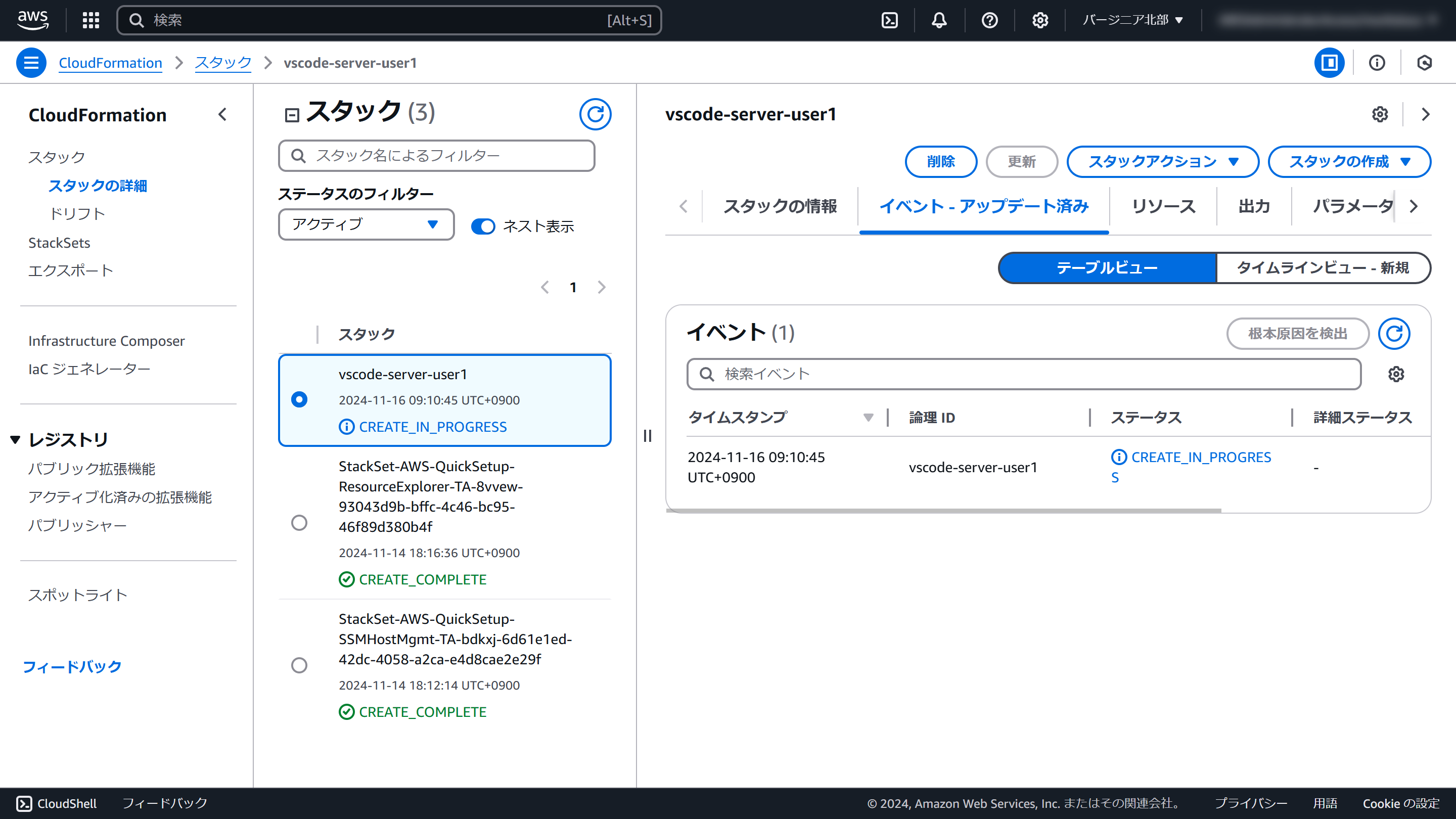Image resolution: width=1456 pixels, height=819 pixels.
Task: Click the events horizontal scrollbar
Action: click(x=943, y=511)
